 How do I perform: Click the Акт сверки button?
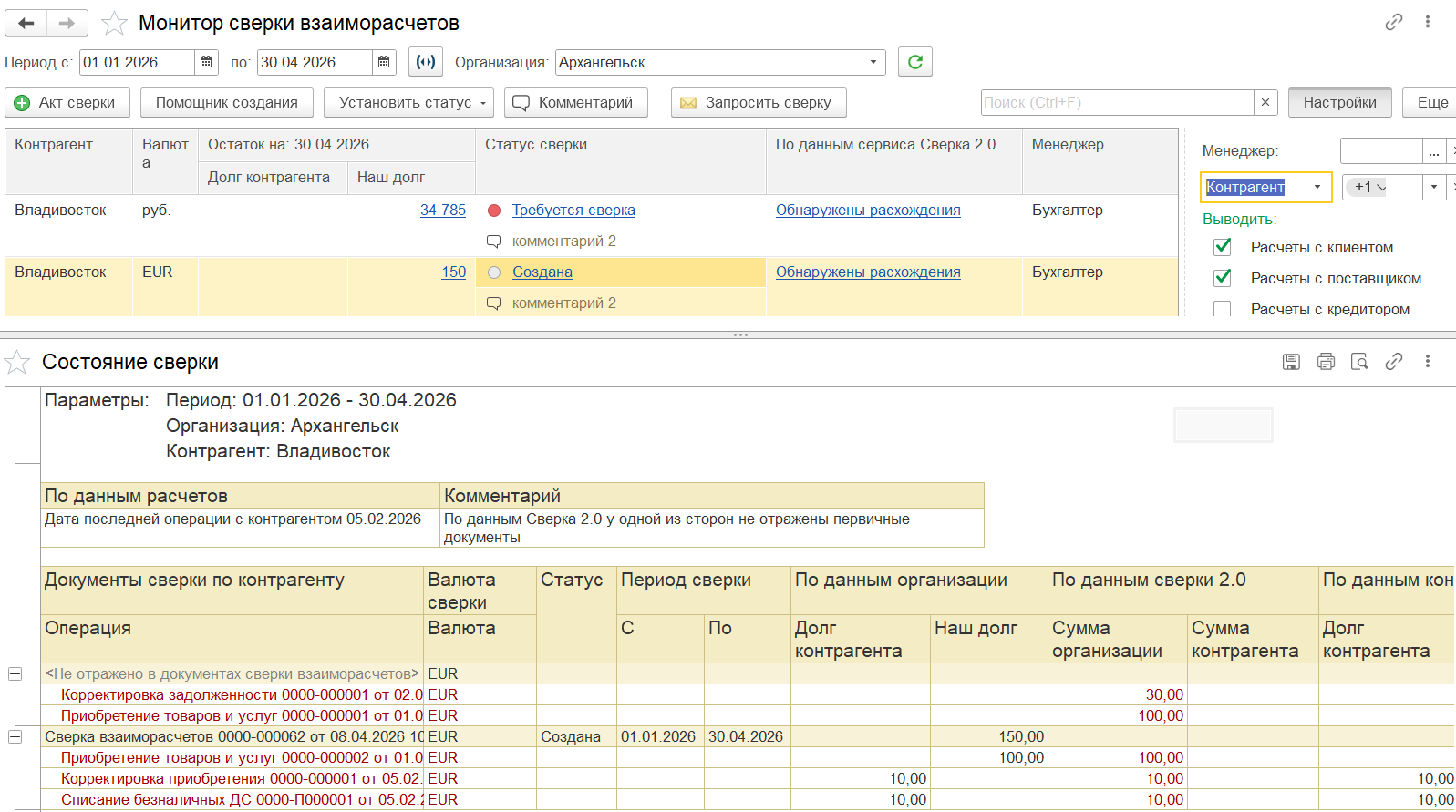pyautogui.click(x=67, y=102)
